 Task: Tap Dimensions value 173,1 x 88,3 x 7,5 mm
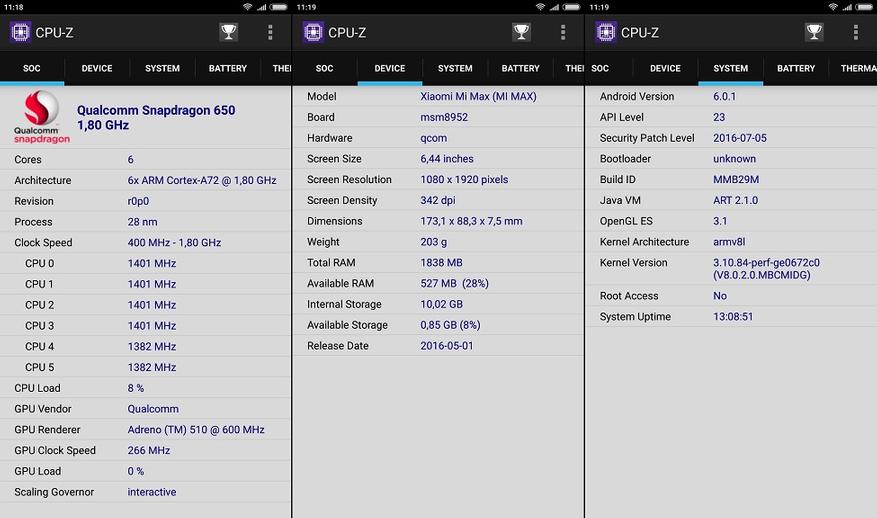[x=471, y=221]
